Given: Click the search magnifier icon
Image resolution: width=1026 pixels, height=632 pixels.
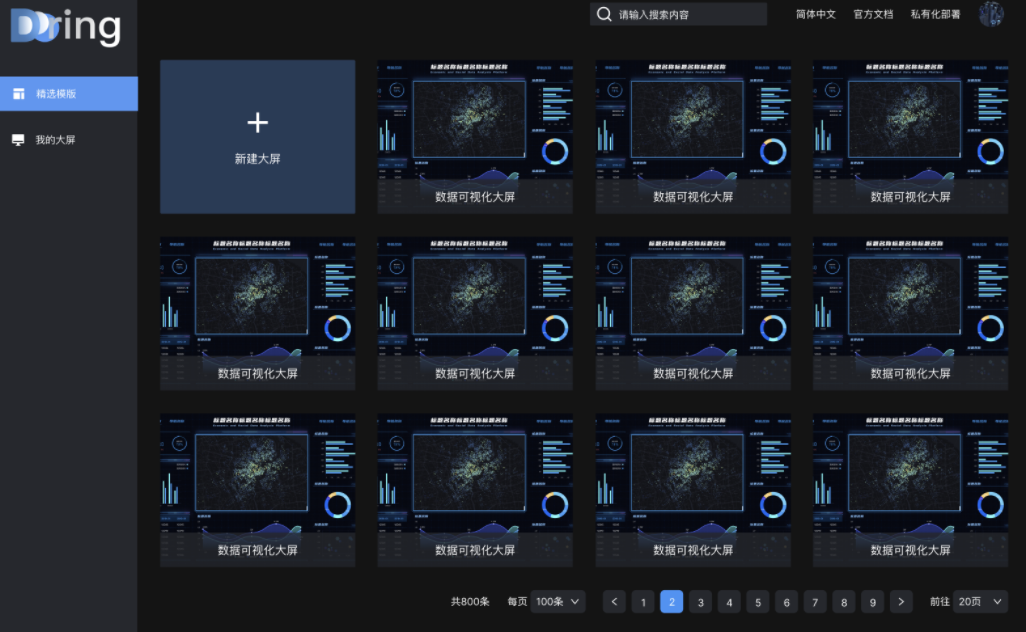Looking at the screenshot, I should (604, 14).
